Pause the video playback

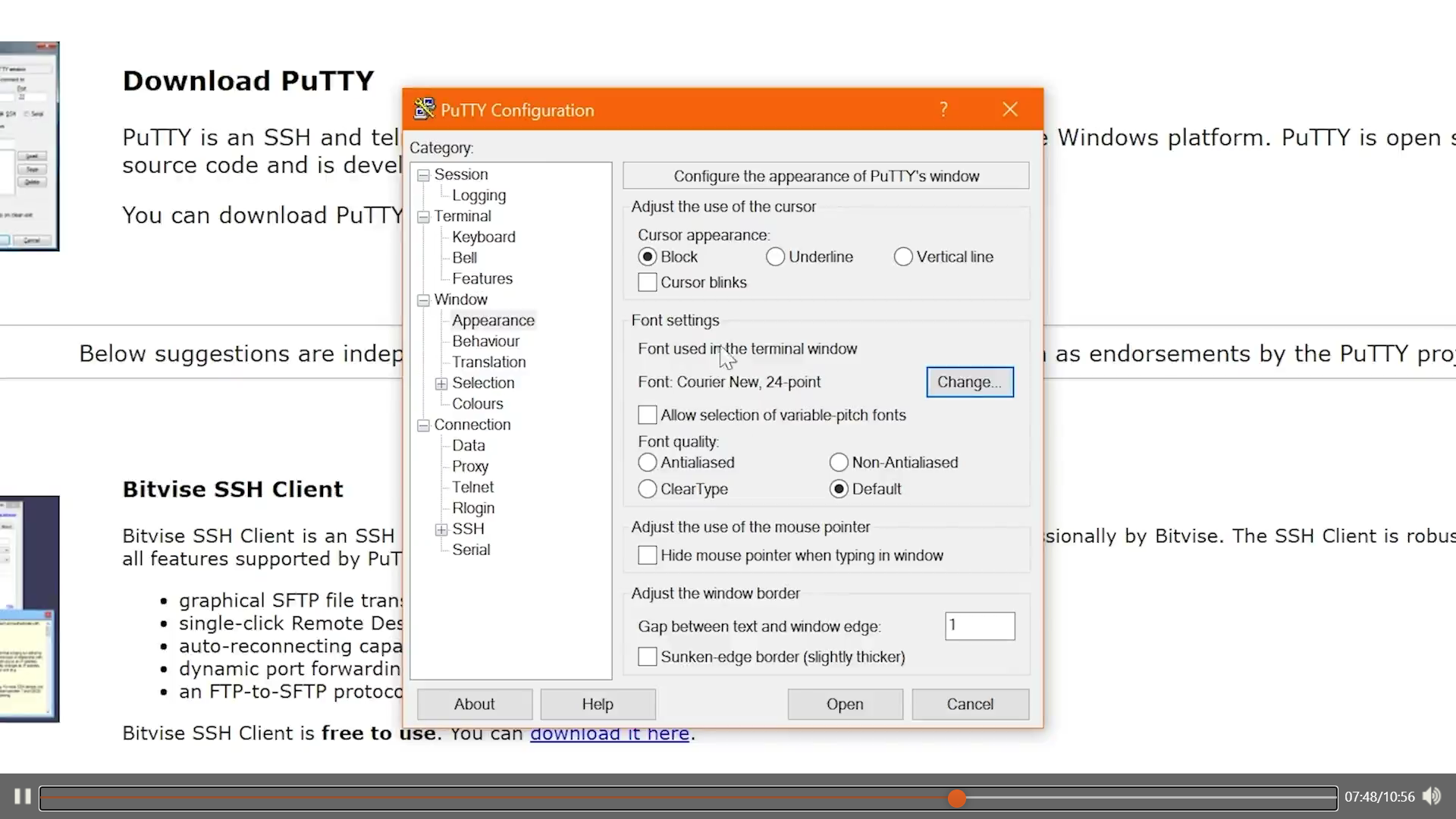click(22, 796)
